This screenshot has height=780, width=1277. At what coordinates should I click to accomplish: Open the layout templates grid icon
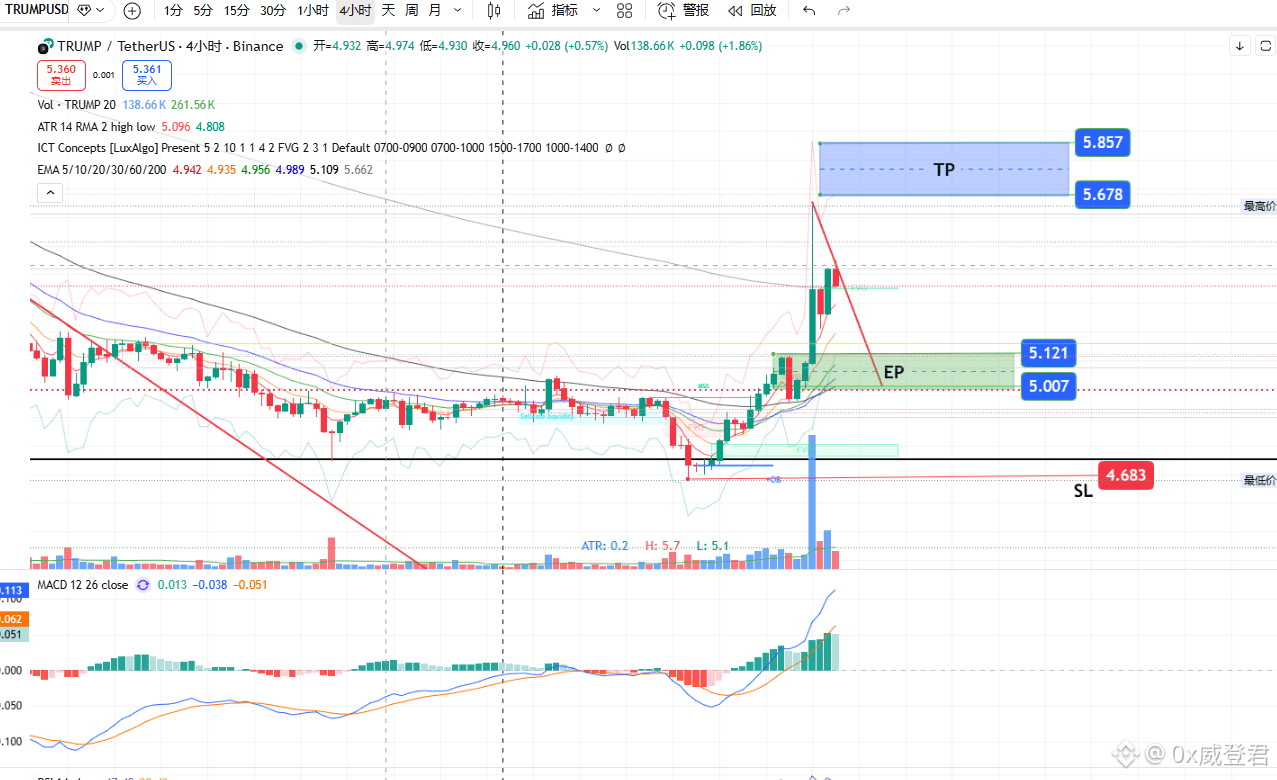point(625,11)
